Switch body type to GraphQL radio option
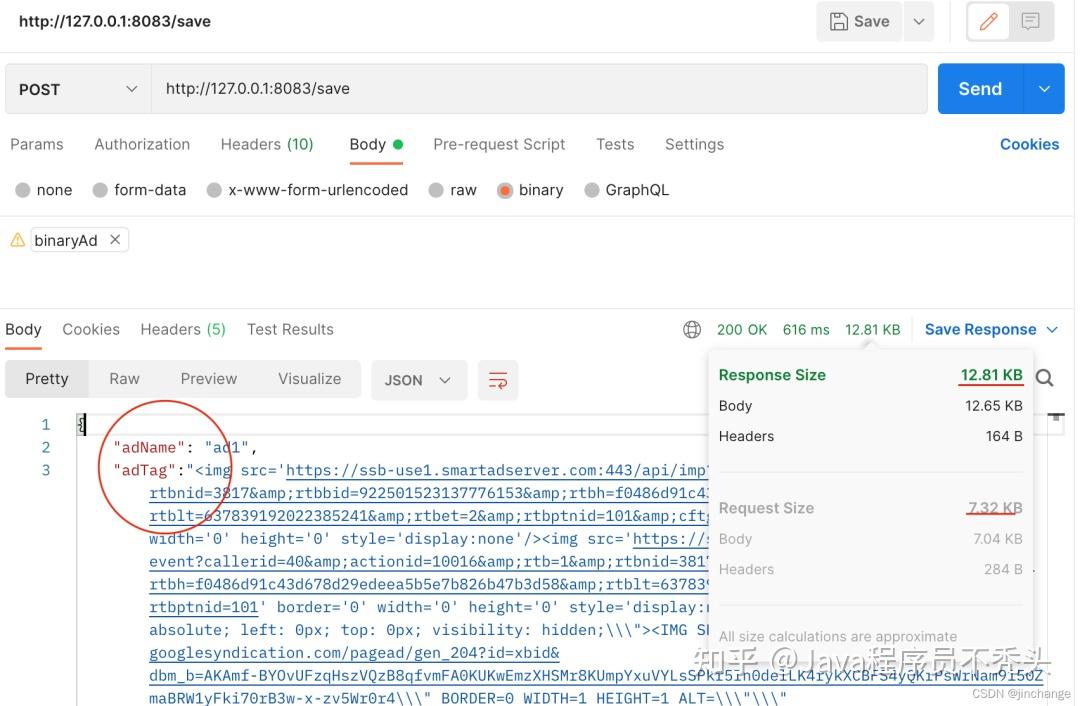This screenshot has height=706, width=1080. [592, 190]
